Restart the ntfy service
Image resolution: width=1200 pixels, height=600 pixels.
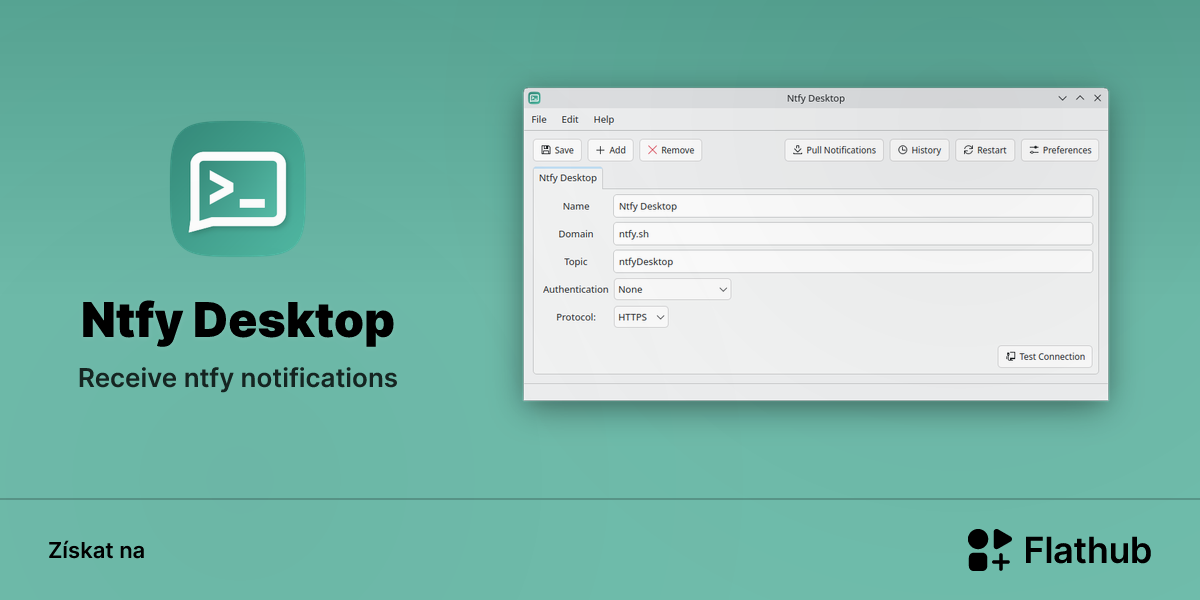click(x=985, y=150)
